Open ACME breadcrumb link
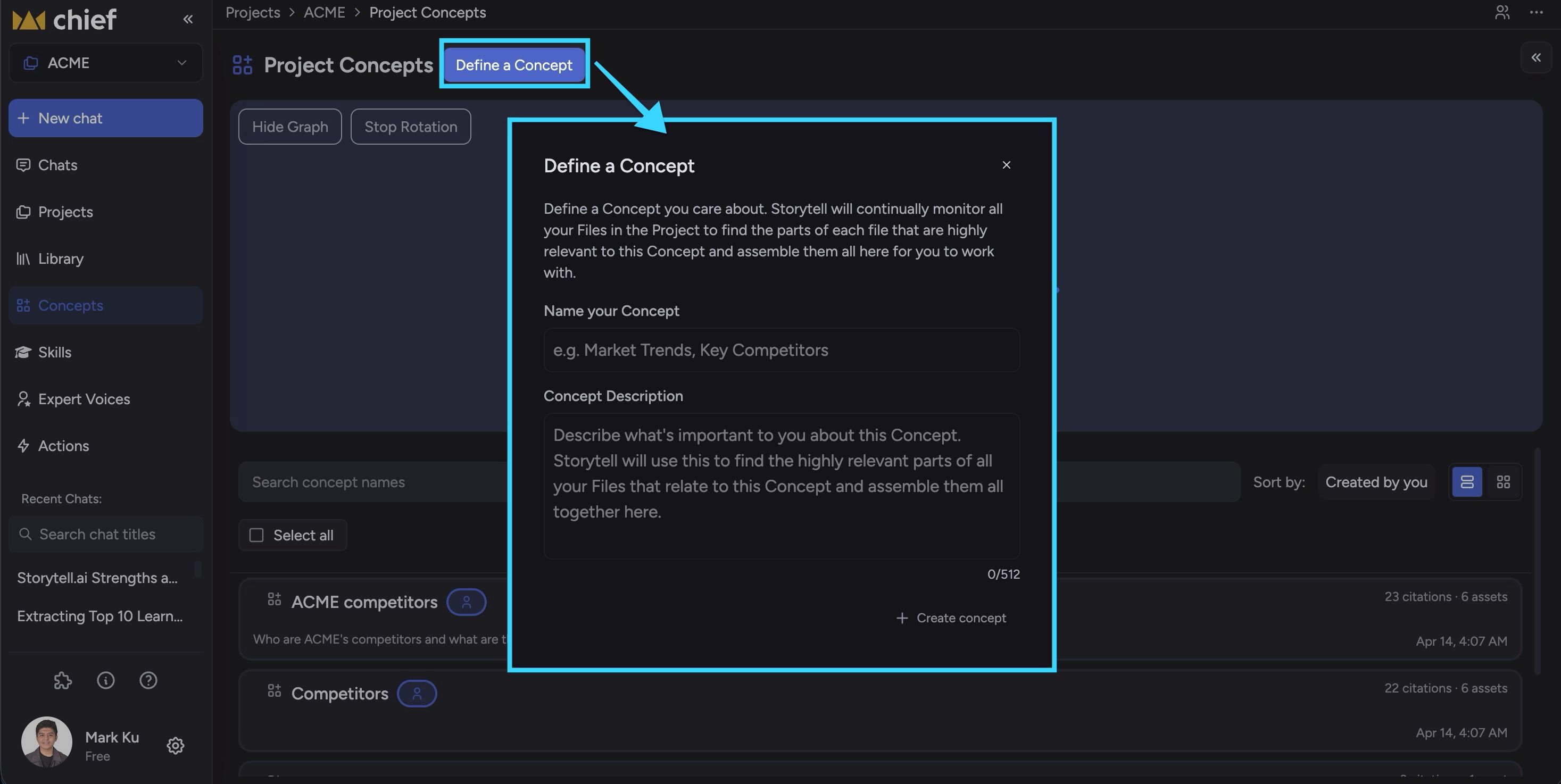The height and width of the screenshot is (784, 1561). point(324,13)
